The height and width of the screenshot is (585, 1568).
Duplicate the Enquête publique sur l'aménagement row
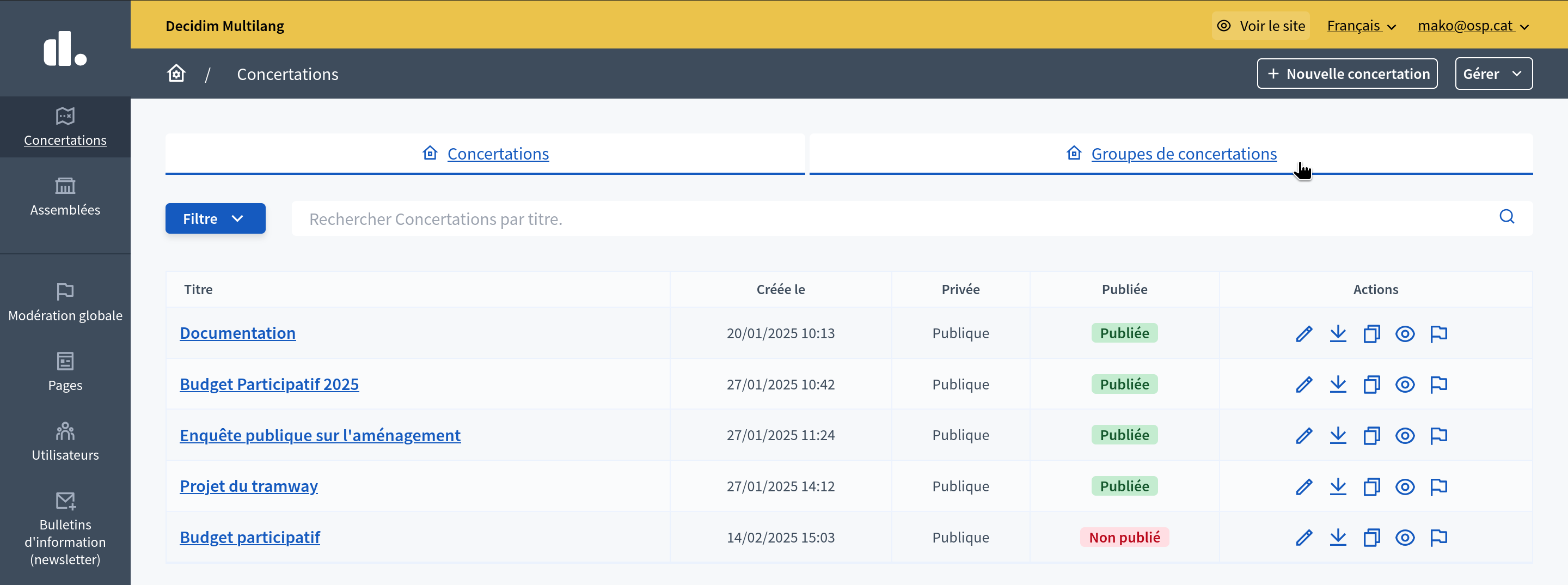pyautogui.click(x=1371, y=436)
